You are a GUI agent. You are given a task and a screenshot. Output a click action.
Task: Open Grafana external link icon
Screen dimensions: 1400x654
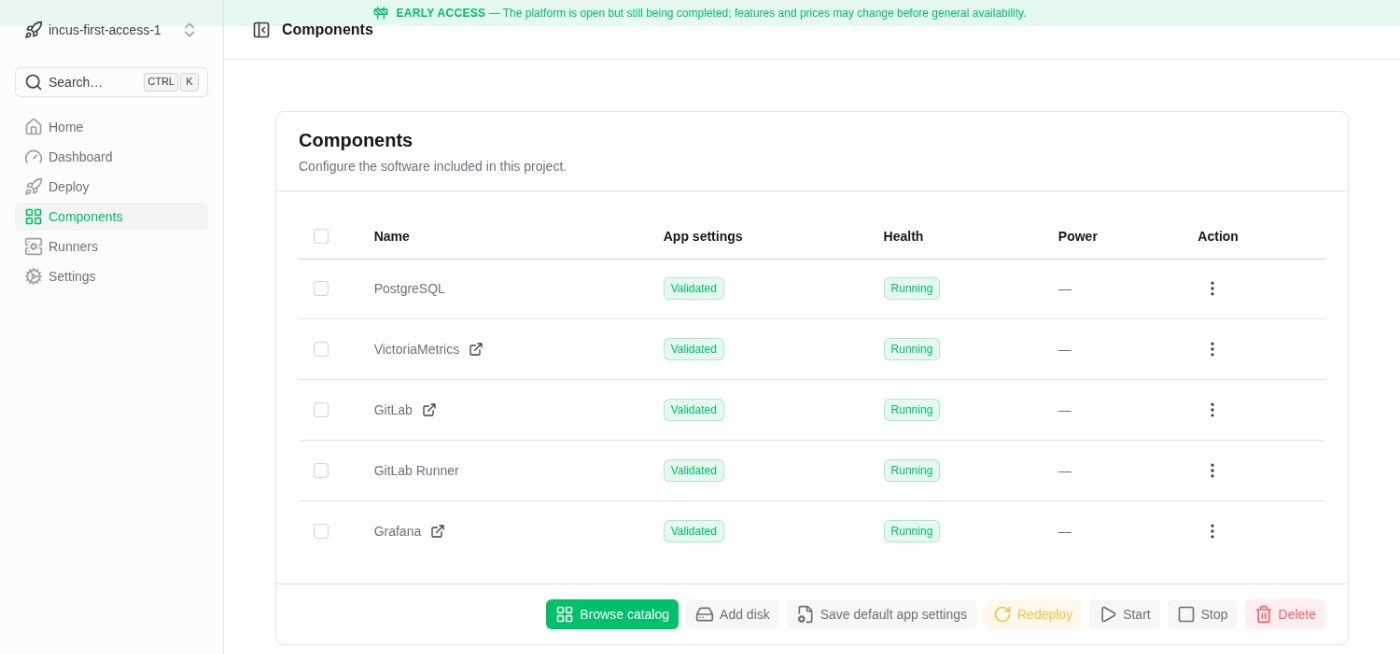click(x=437, y=531)
